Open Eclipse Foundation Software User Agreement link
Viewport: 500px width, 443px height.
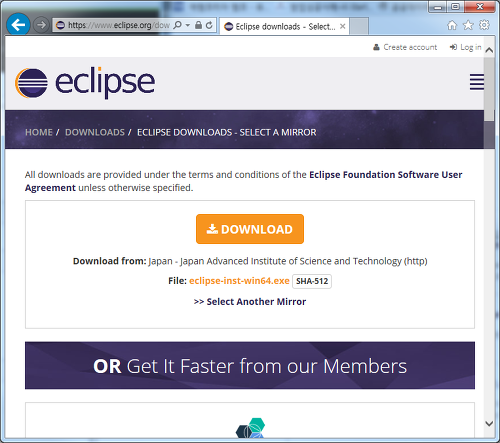(x=244, y=181)
